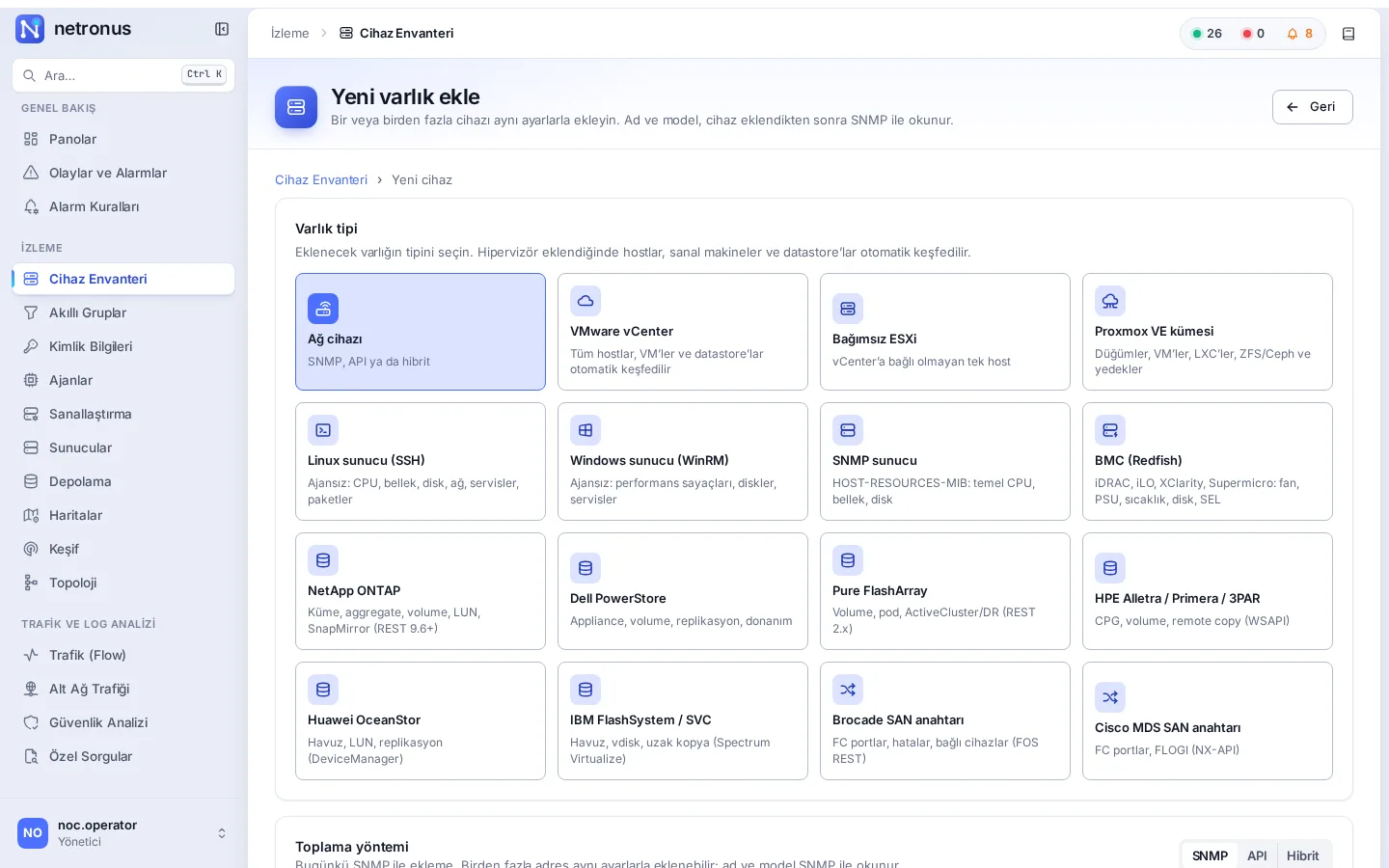This screenshot has height=868, width=1389.
Task: Expand the noc.operator account menu
Action: [123, 833]
